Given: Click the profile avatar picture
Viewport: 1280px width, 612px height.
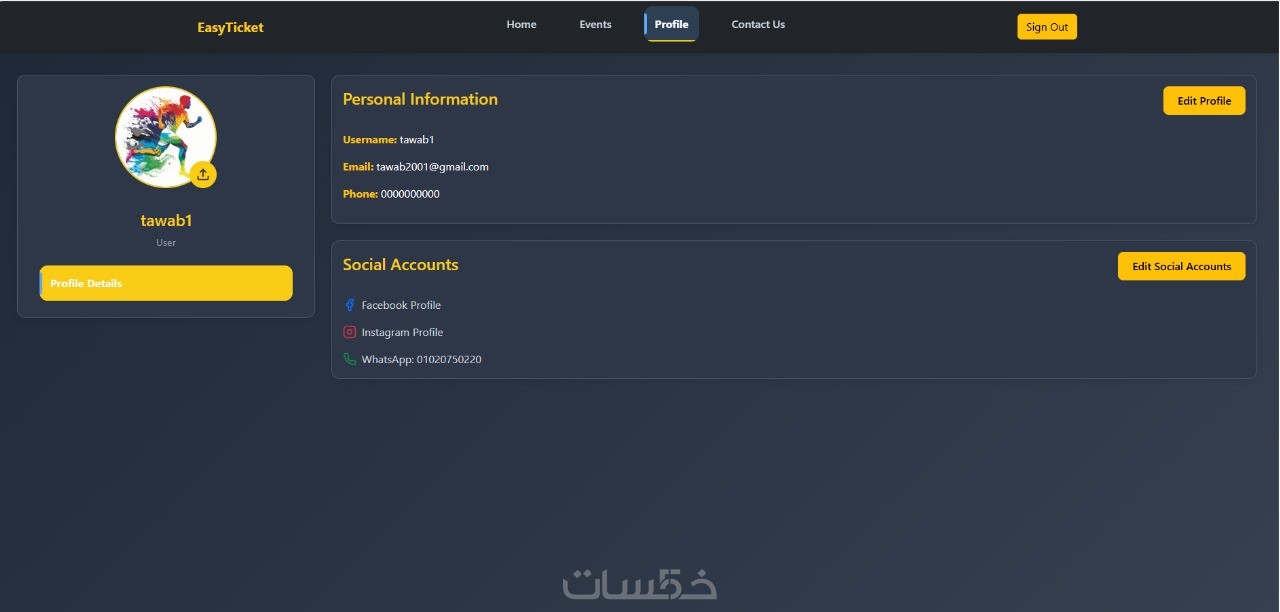Looking at the screenshot, I should pos(166,137).
